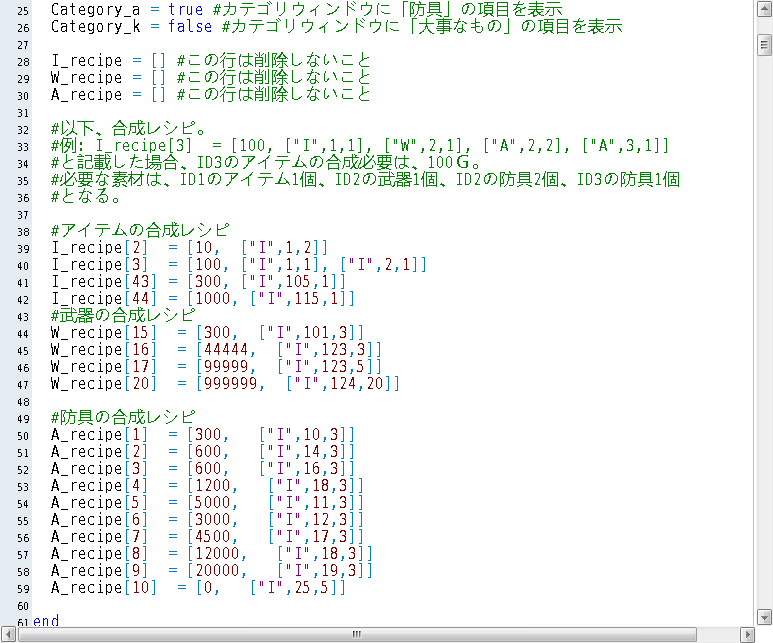Viewport: 773px width, 643px height.
Task: Click the vertical scrollbar down arrow
Action: (x=764, y=617)
